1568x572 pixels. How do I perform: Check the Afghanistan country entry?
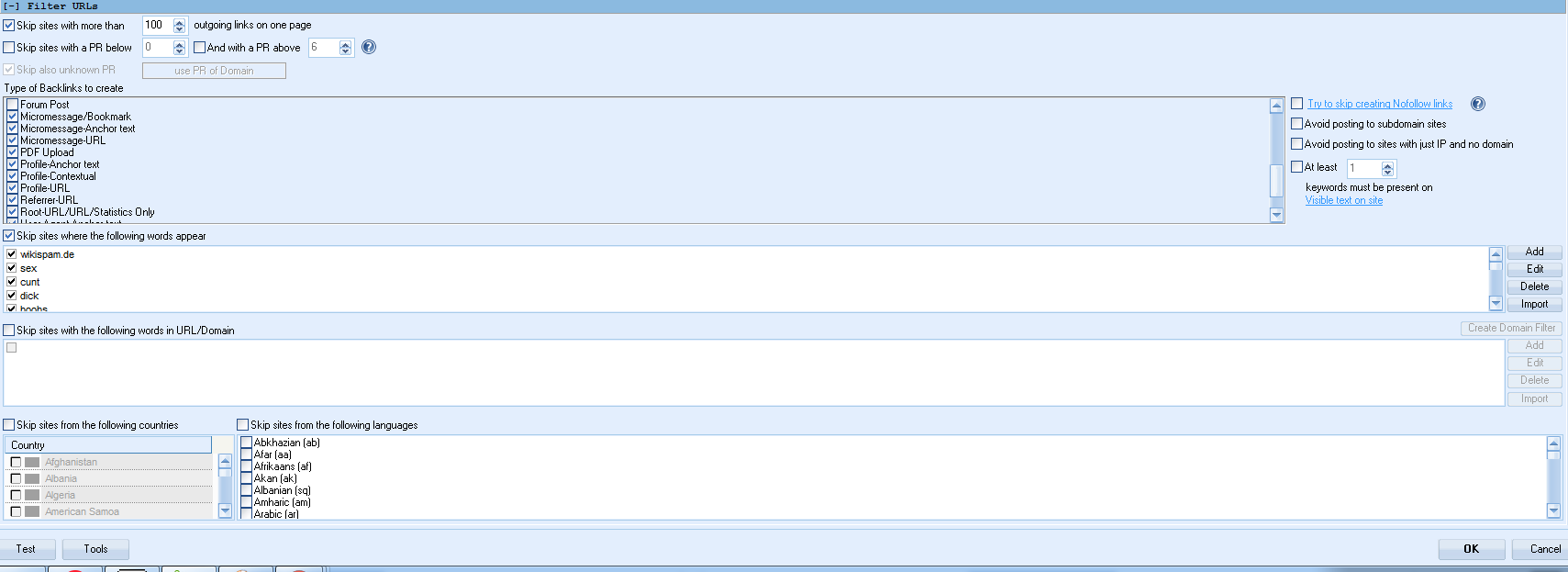(x=16, y=462)
